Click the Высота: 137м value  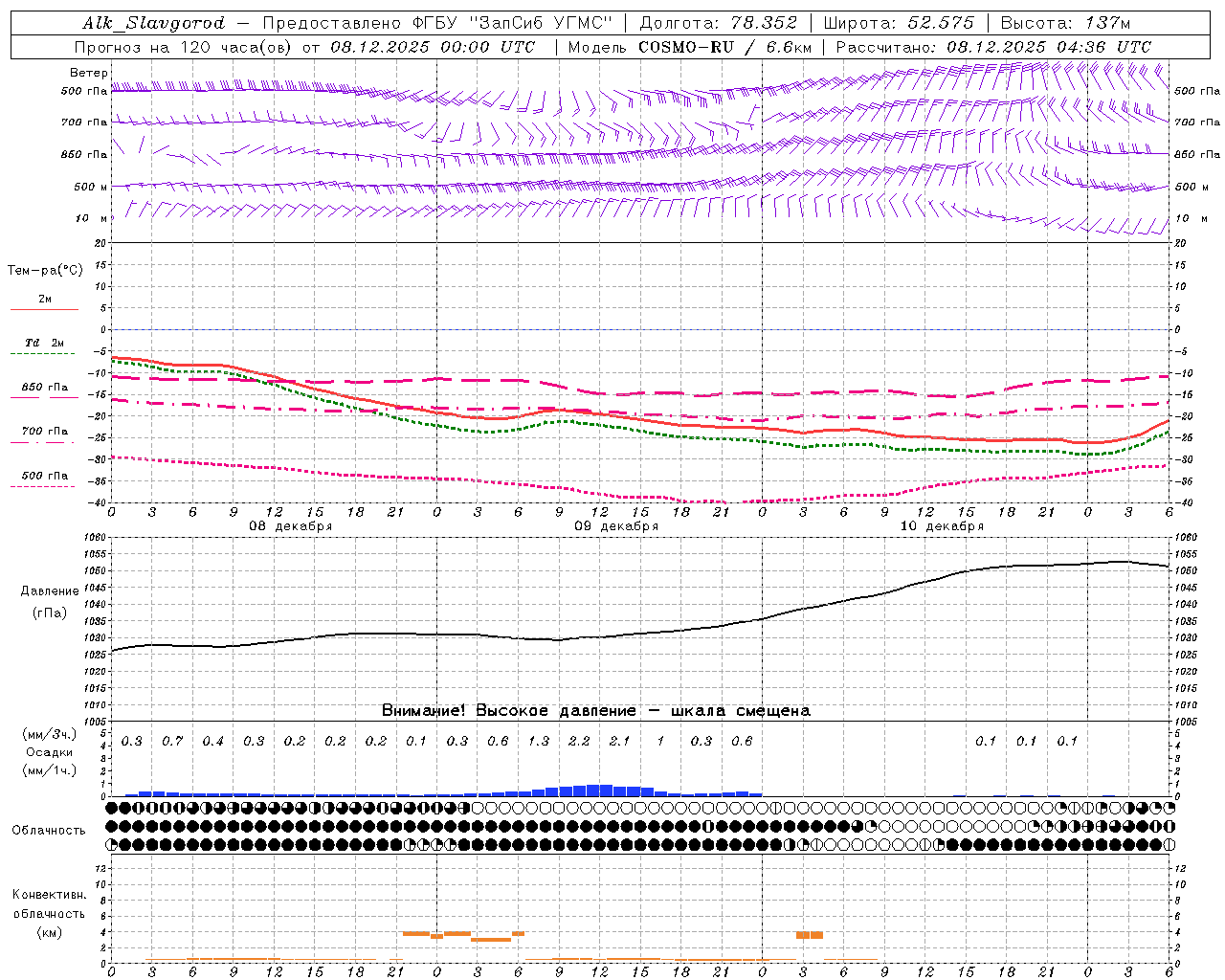coord(1065,23)
